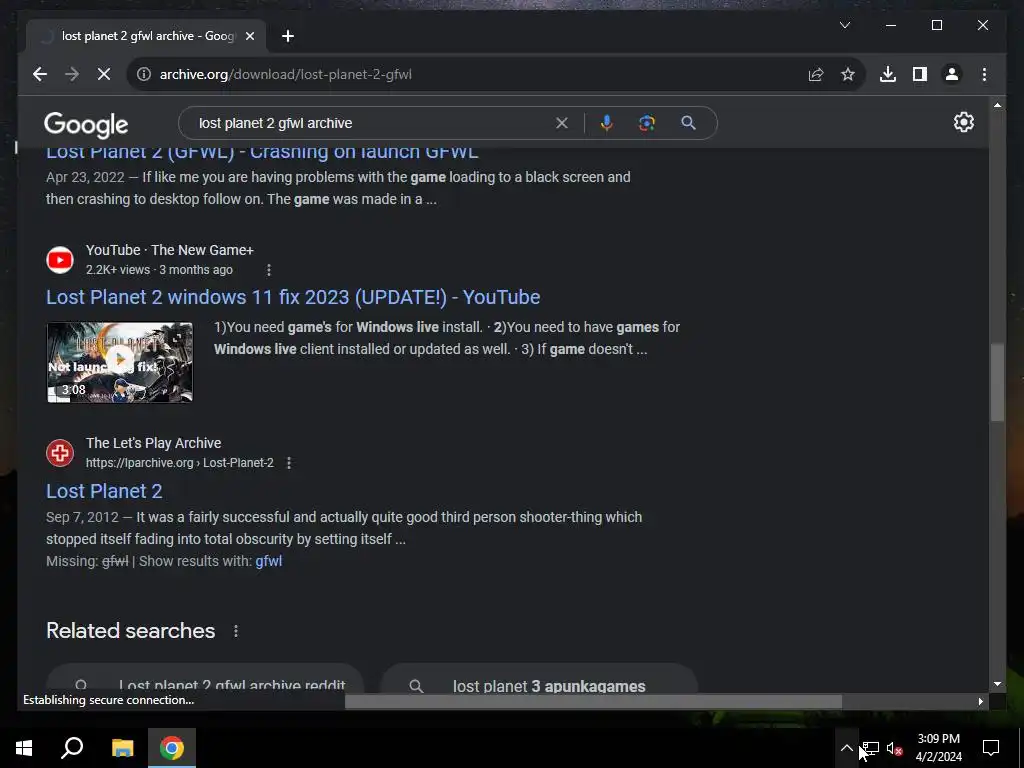Open the Lost Planet 2 lparchive result
The height and width of the screenshot is (768, 1024).
coord(104,491)
